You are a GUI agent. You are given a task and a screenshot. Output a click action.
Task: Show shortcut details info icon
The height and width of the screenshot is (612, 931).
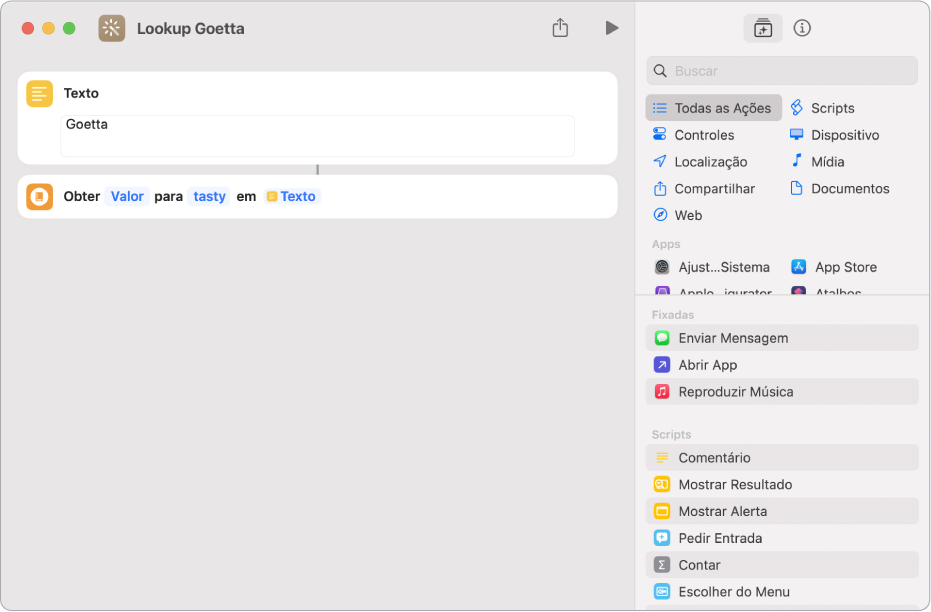[x=802, y=28]
